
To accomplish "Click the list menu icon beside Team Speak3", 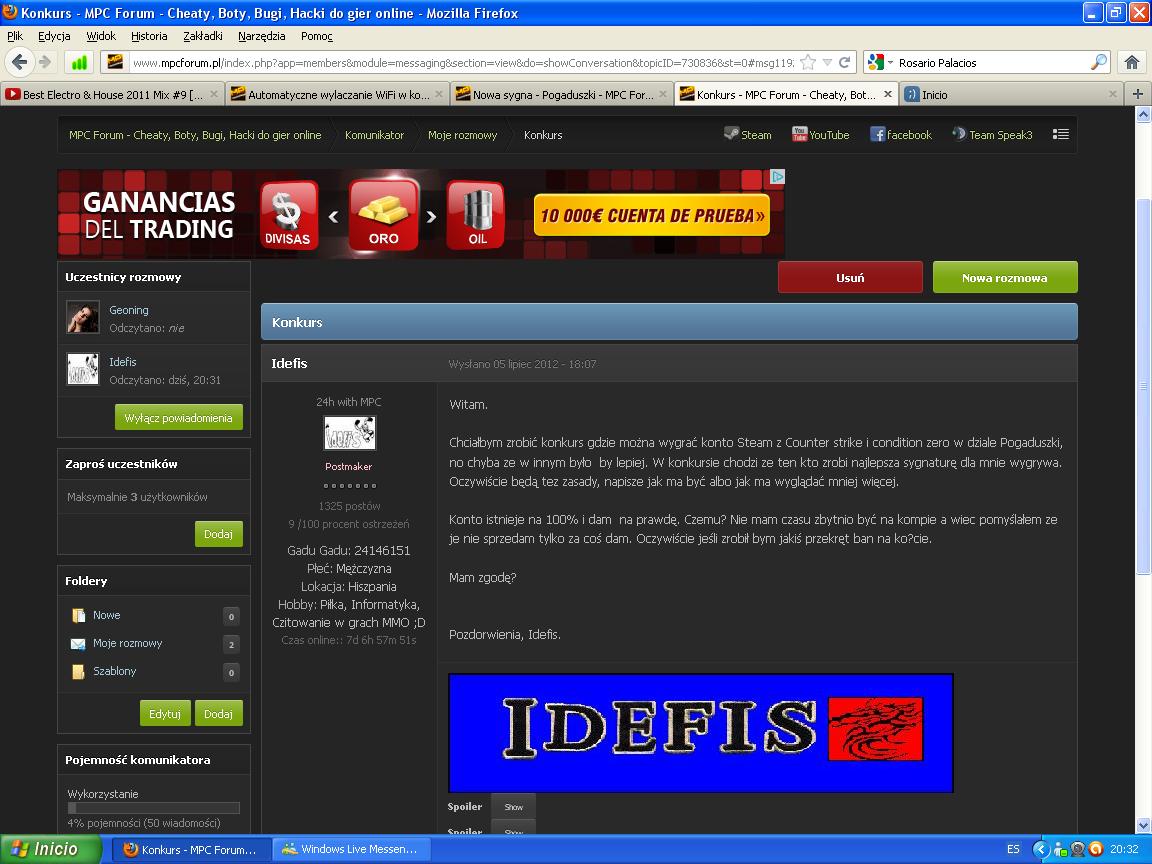I will click(x=1060, y=134).
